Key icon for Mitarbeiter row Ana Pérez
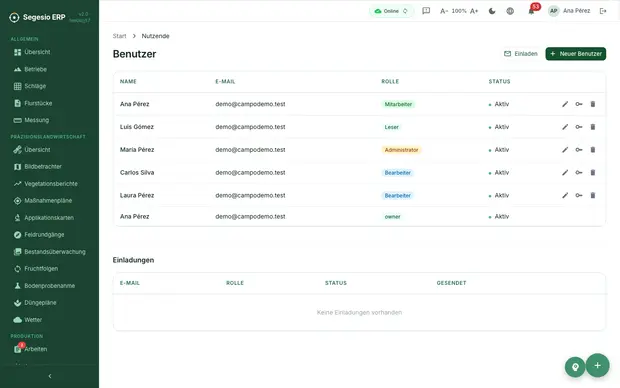 579,104
